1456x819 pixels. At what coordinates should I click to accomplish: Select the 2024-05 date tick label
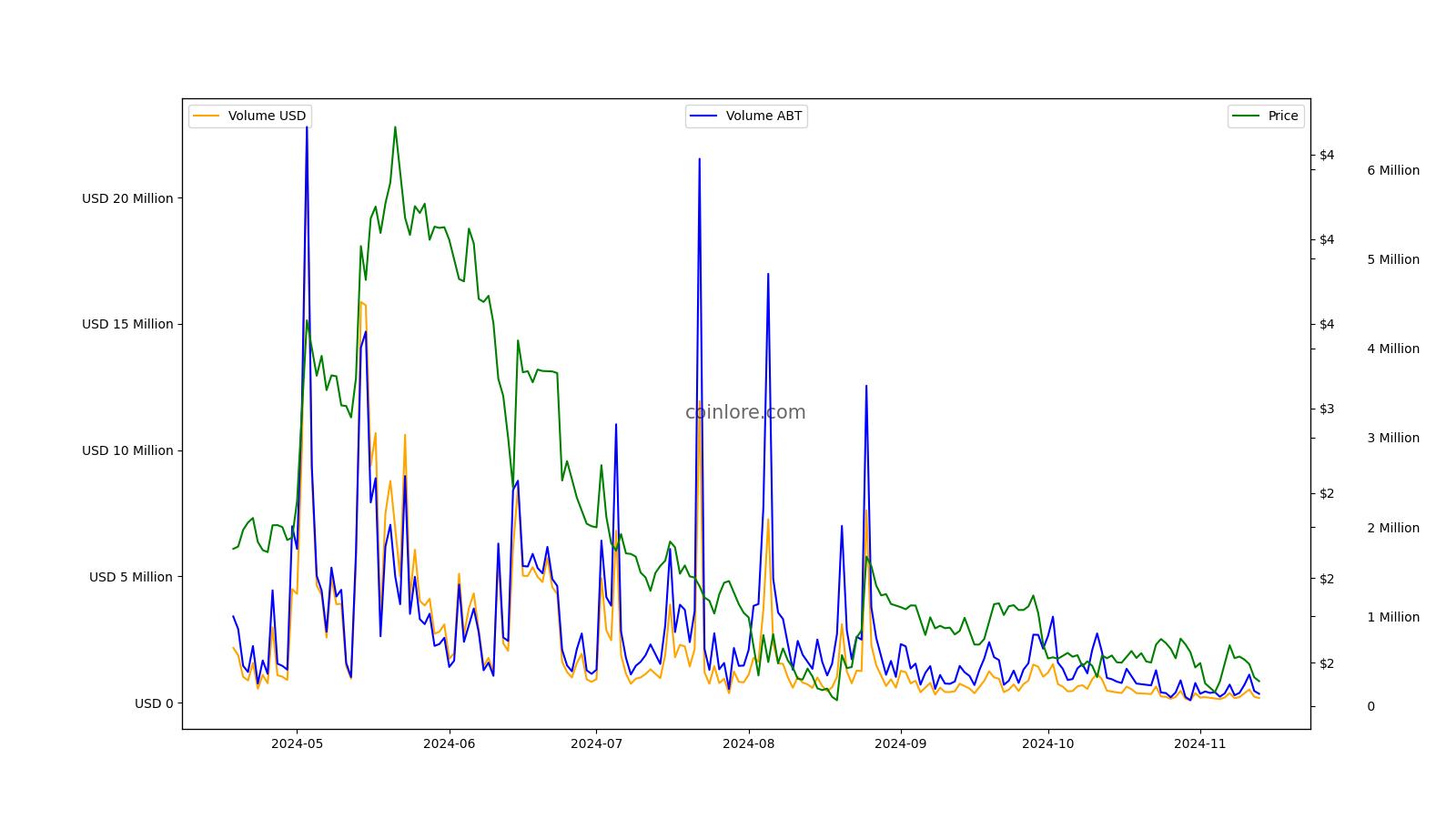(298, 743)
